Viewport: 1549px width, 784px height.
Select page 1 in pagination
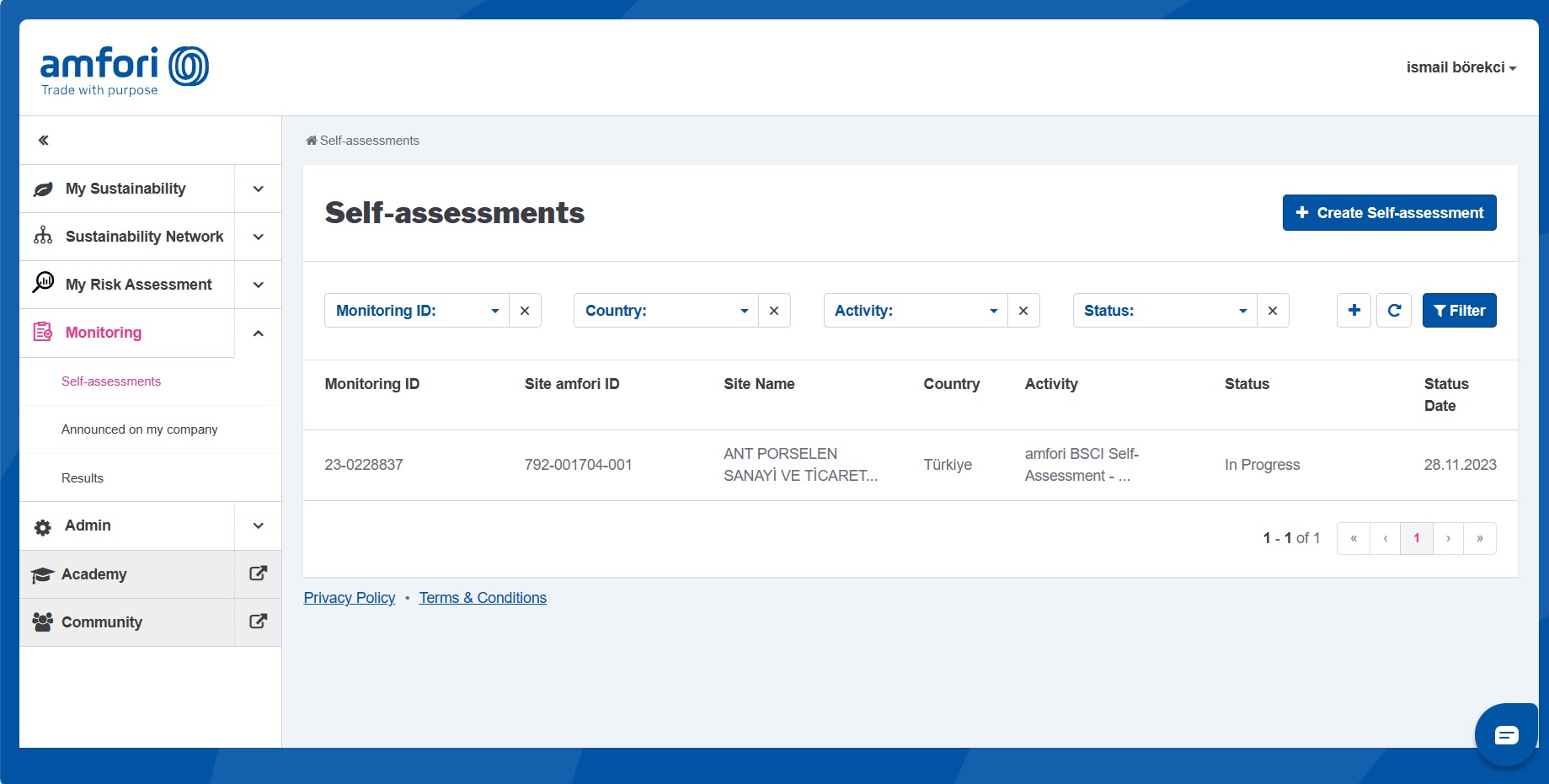coord(1417,538)
